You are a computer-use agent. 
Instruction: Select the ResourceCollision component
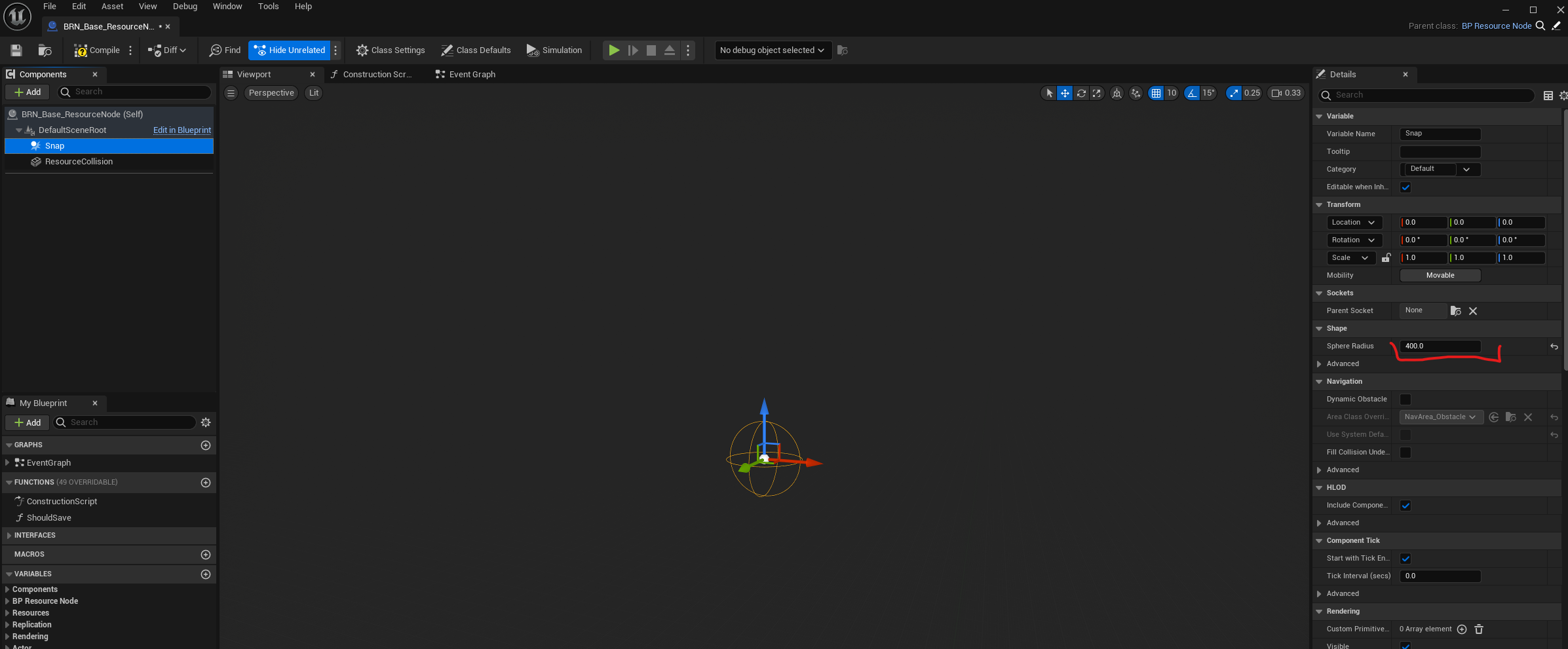[79, 162]
